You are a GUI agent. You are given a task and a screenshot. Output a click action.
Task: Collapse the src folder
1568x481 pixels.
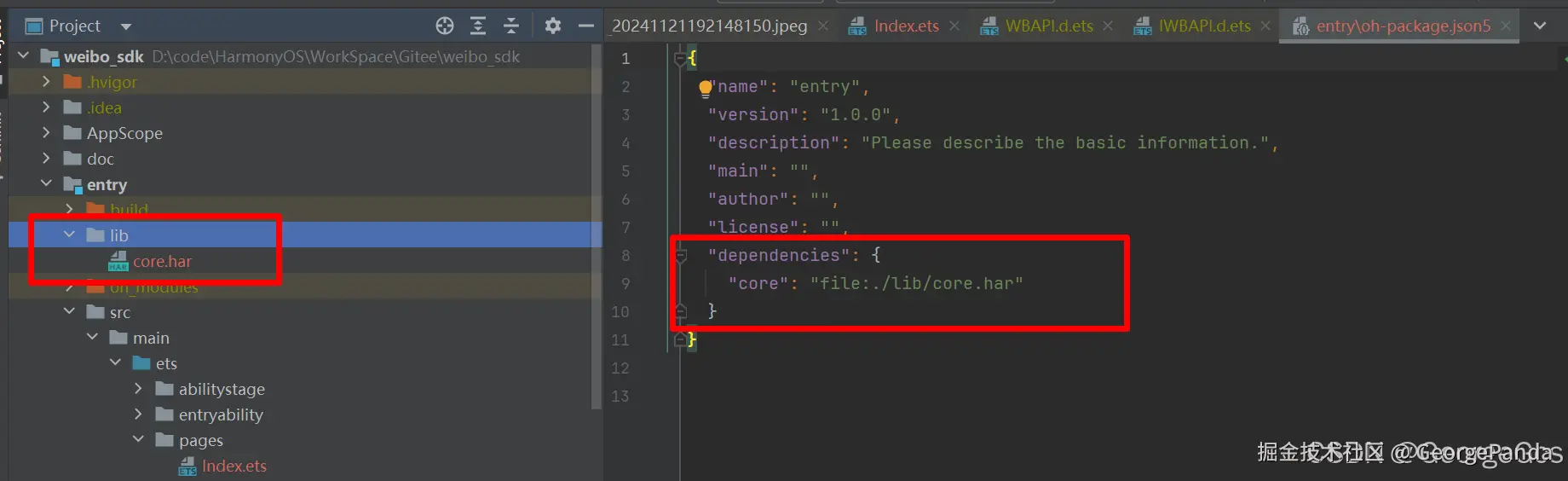click(x=69, y=311)
